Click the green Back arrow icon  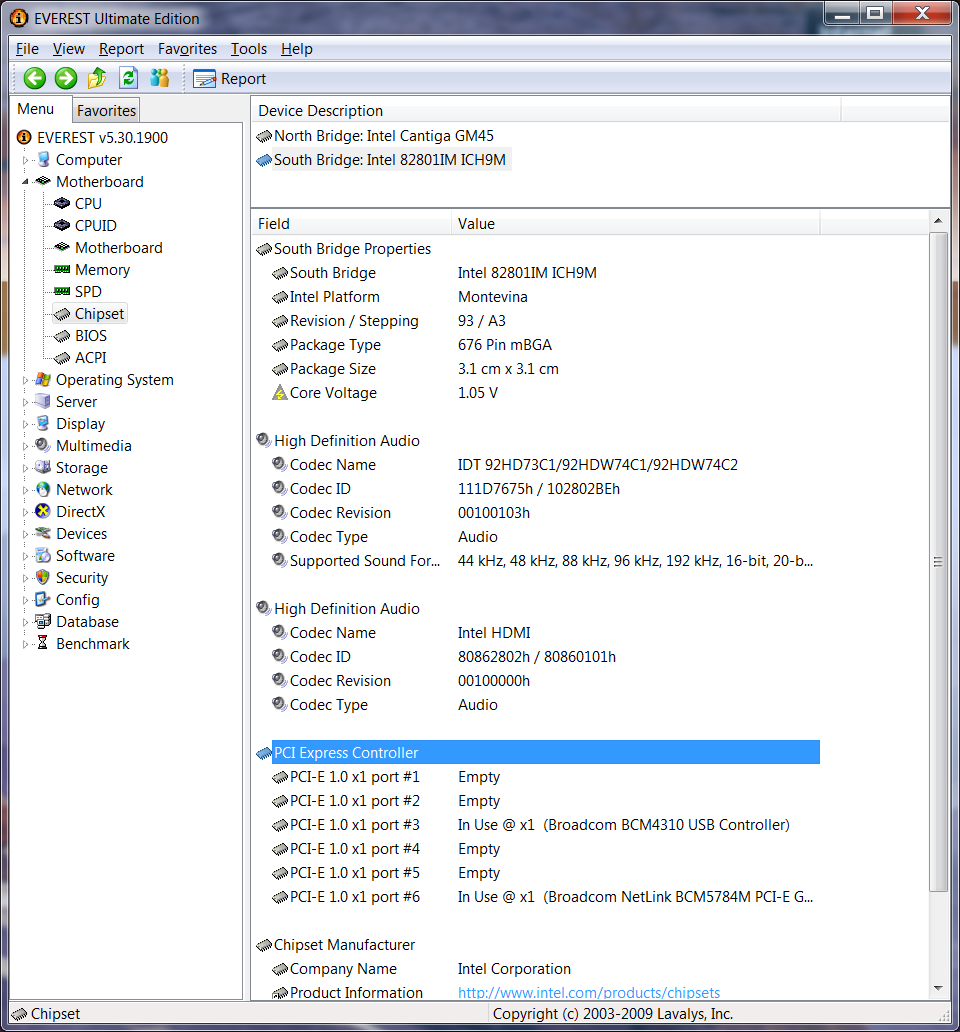click(x=35, y=78)
